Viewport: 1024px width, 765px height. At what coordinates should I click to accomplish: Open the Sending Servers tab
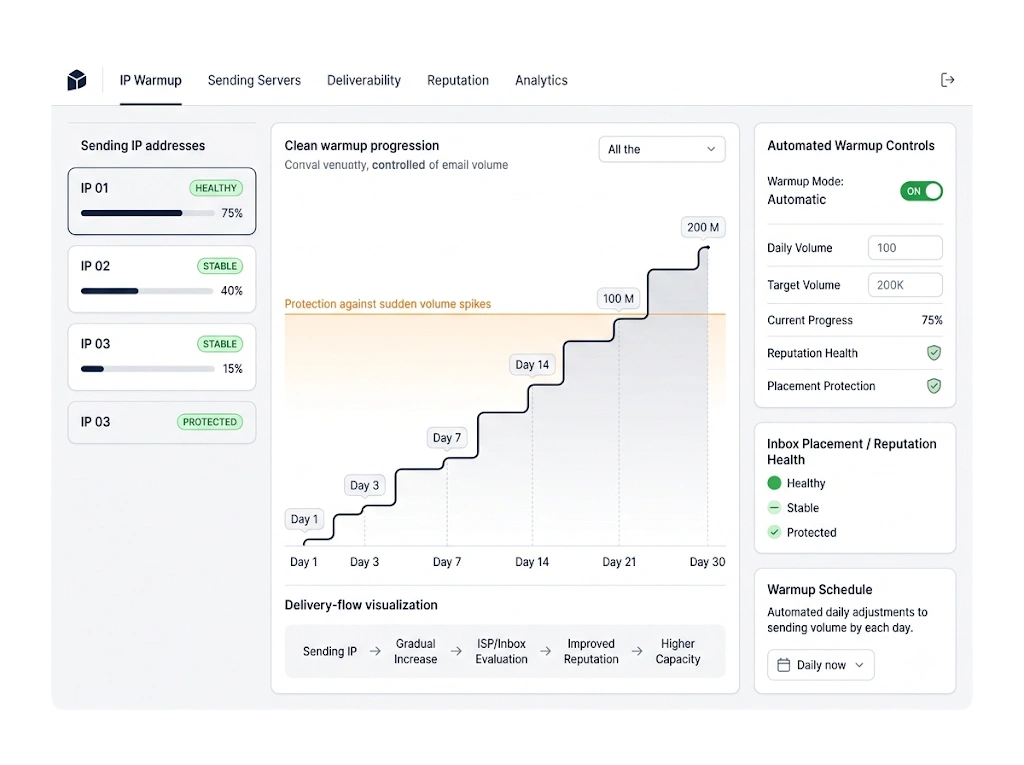254,80
